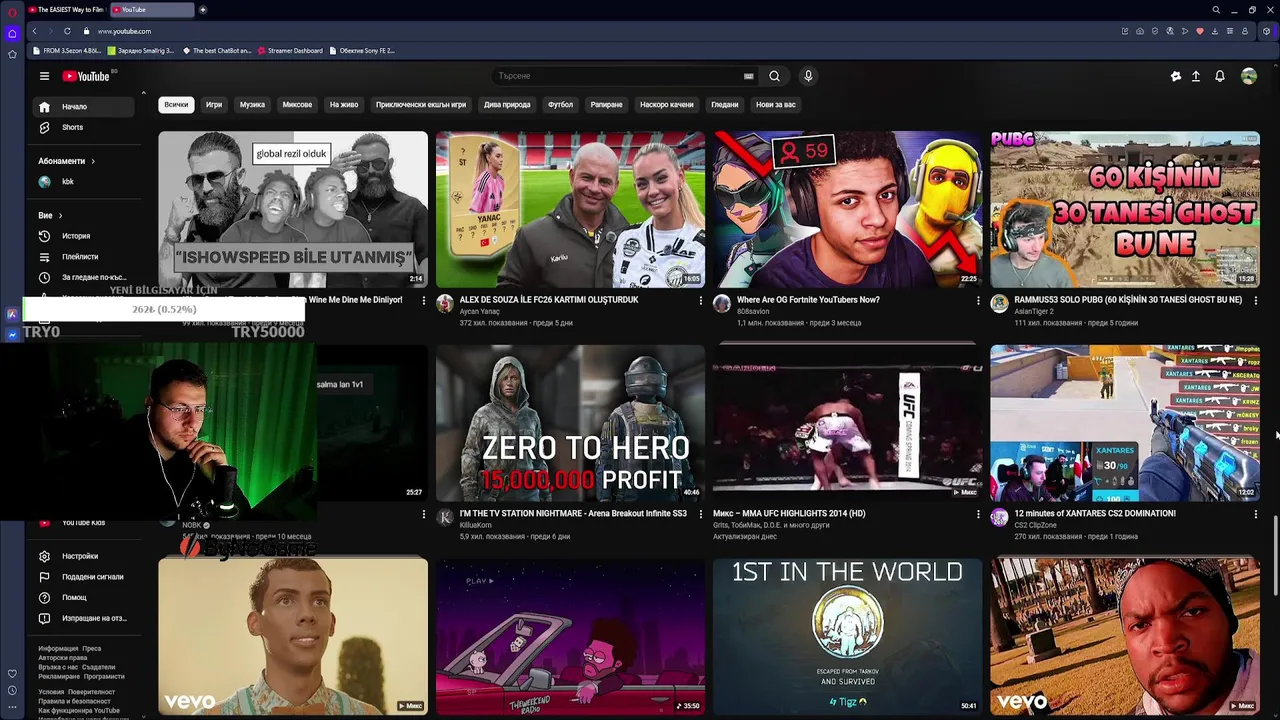Open Помощ in sidebar
Image resolution: width=1280 pixels, height=720 pixels.
[x=85, y=597]
